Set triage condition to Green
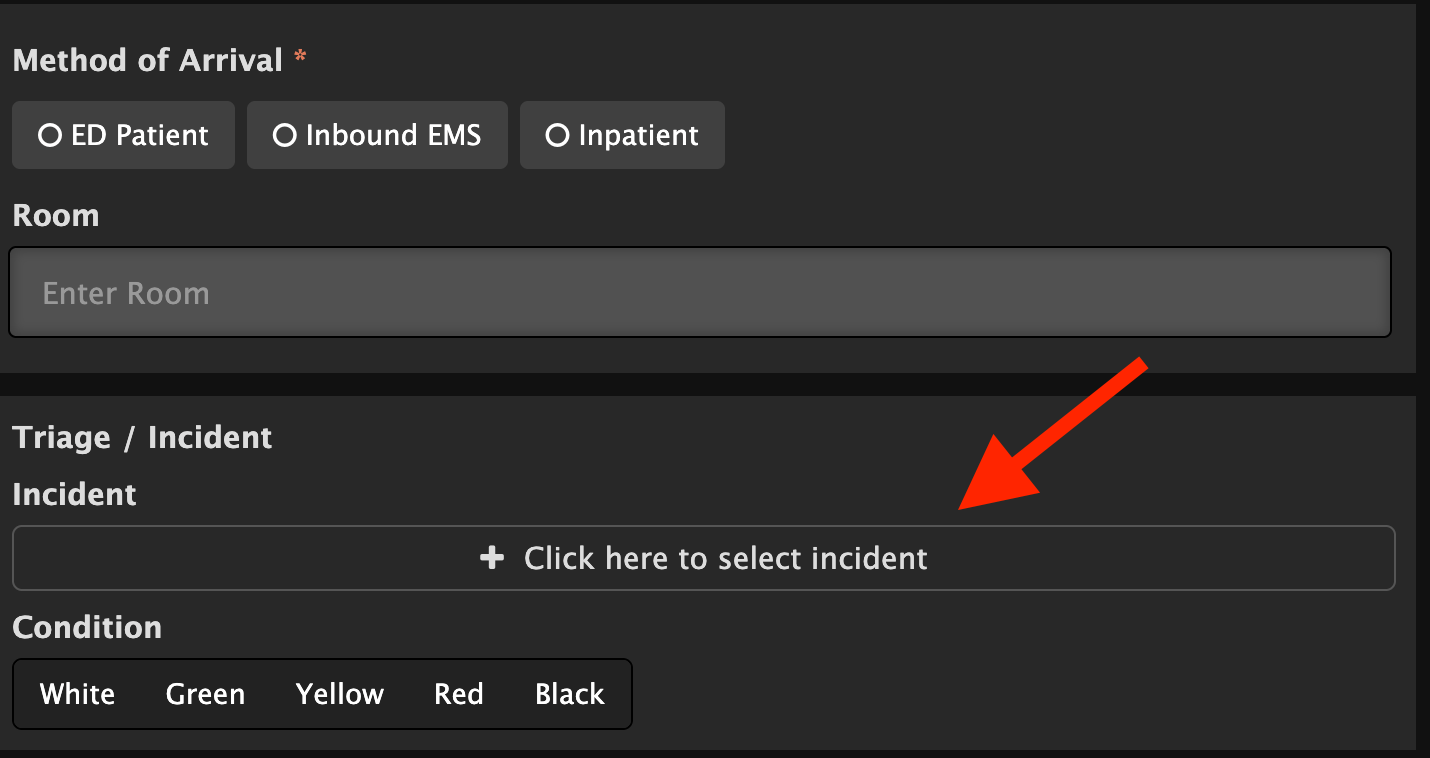 (205, 694)
